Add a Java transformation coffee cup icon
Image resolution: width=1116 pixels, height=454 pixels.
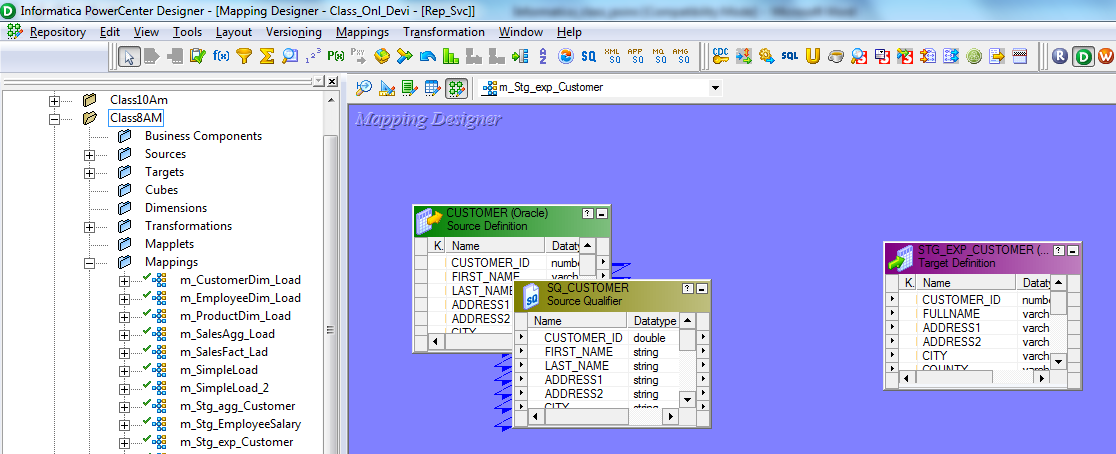click(x=836, y=56)
